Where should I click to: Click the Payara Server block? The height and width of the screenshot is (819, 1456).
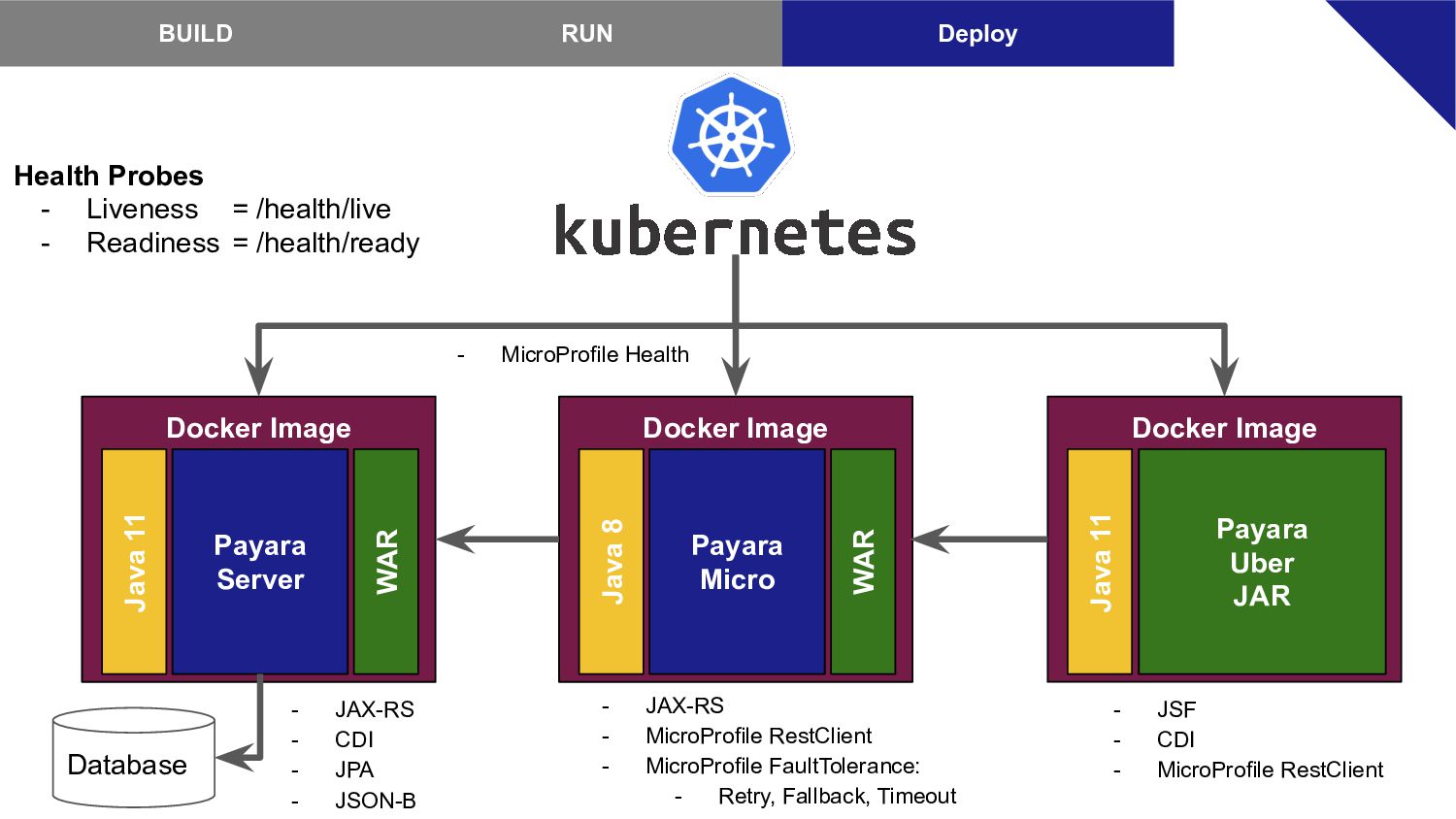click(260, 562)
